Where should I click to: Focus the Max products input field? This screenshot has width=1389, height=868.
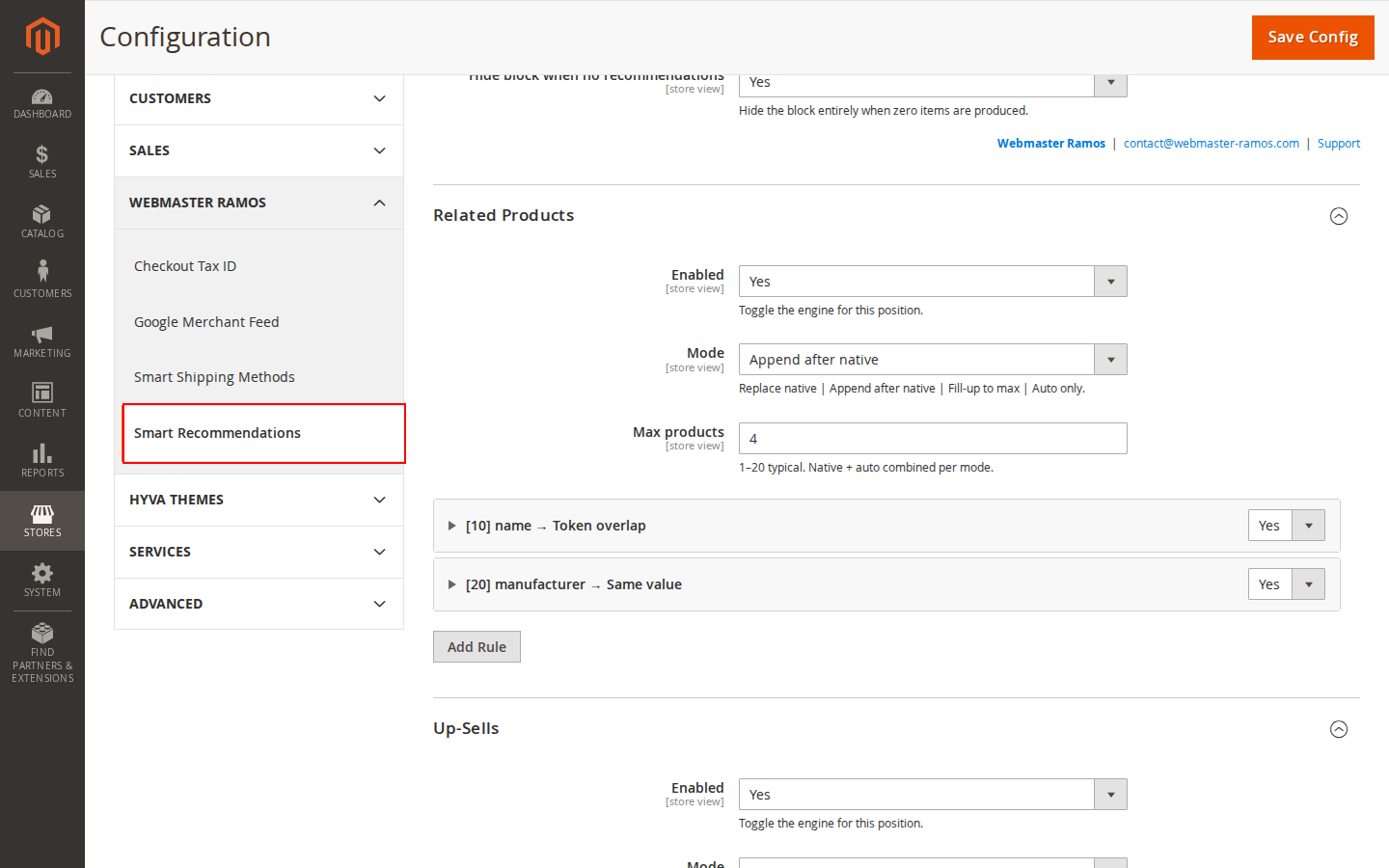(x=933, y=439)
